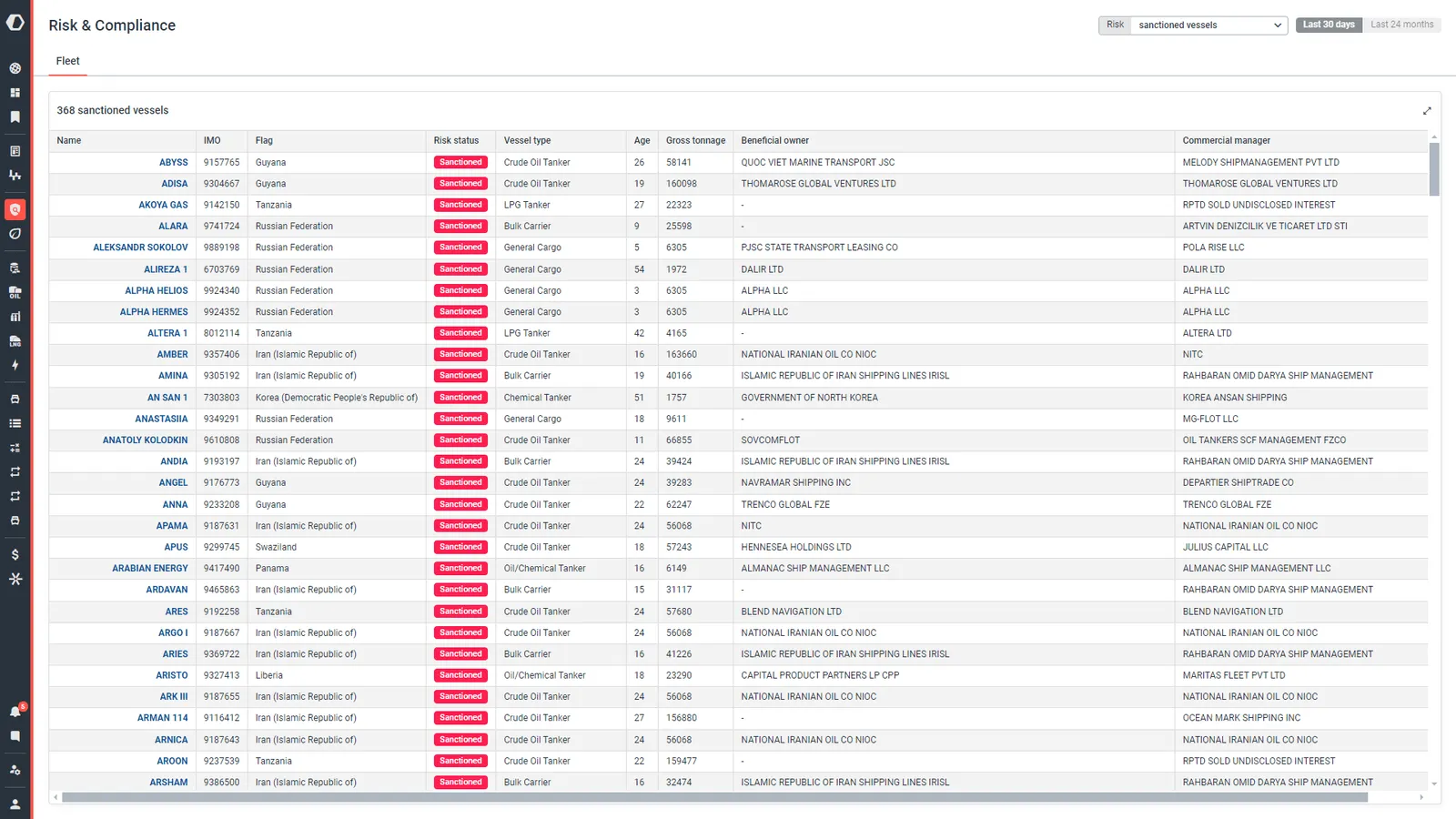
Task: Sort by the Name column header
Action: point(69,141)
